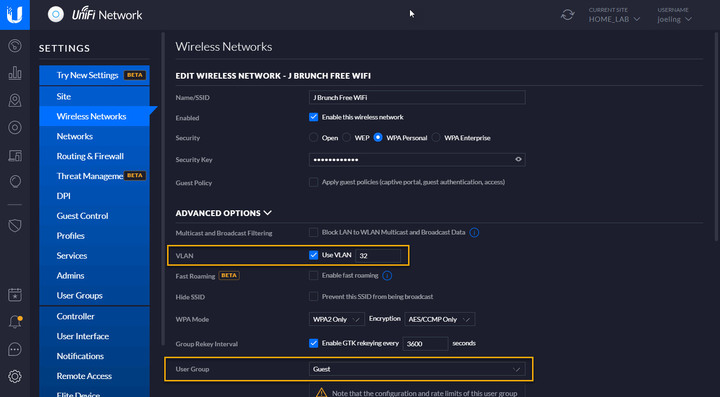The width and height of the screenshot is (720, 397).
Task: Open the Insights lightbulb icon
Action: coord(15,182)
